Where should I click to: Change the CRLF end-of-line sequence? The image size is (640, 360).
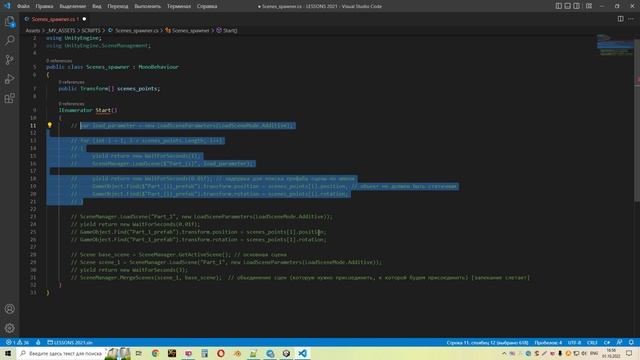pyautogui.click(x=592, y=342)
